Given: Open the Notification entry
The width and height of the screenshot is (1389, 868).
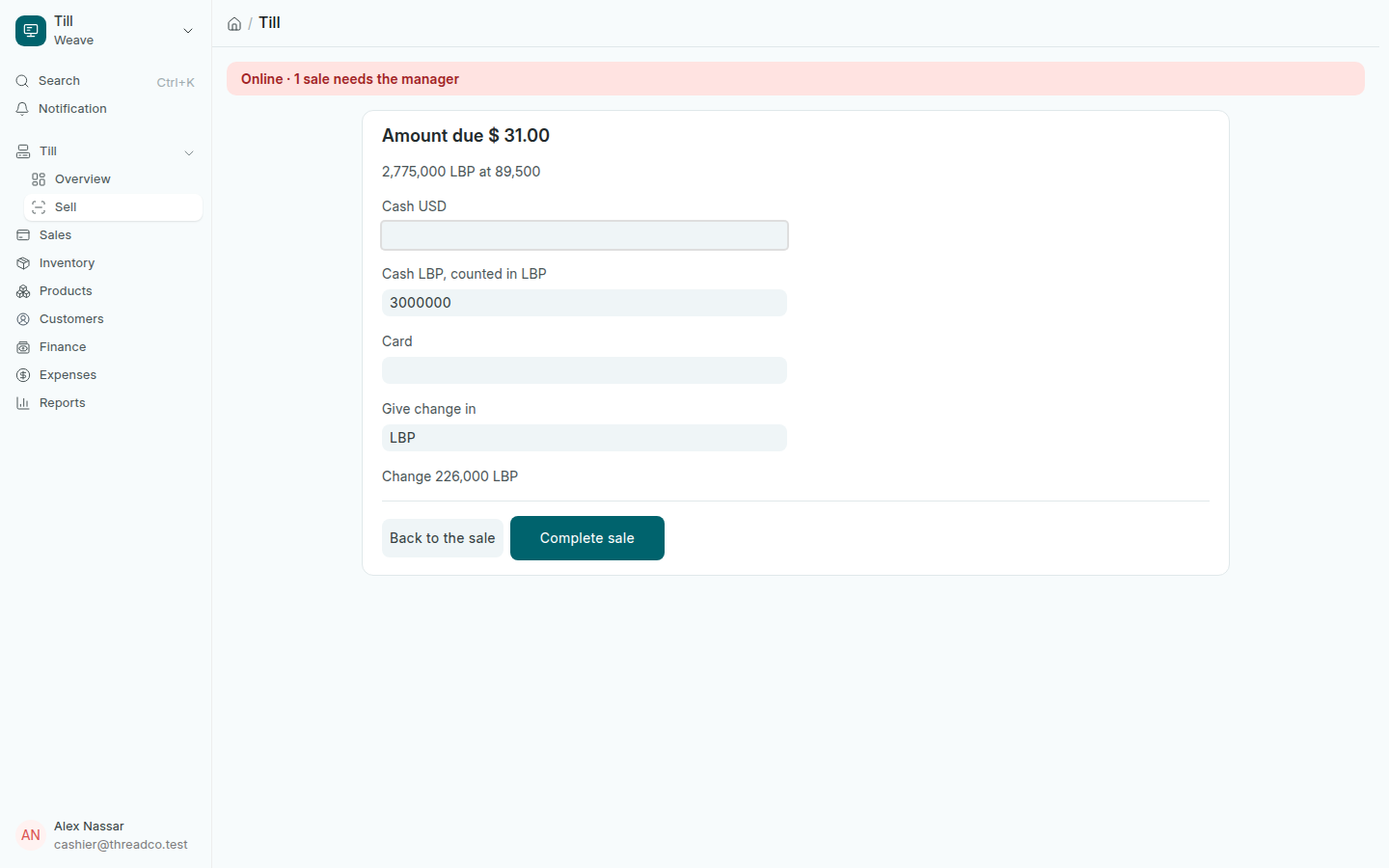Looking at the screenshot, I should click(x=106, y=109).
